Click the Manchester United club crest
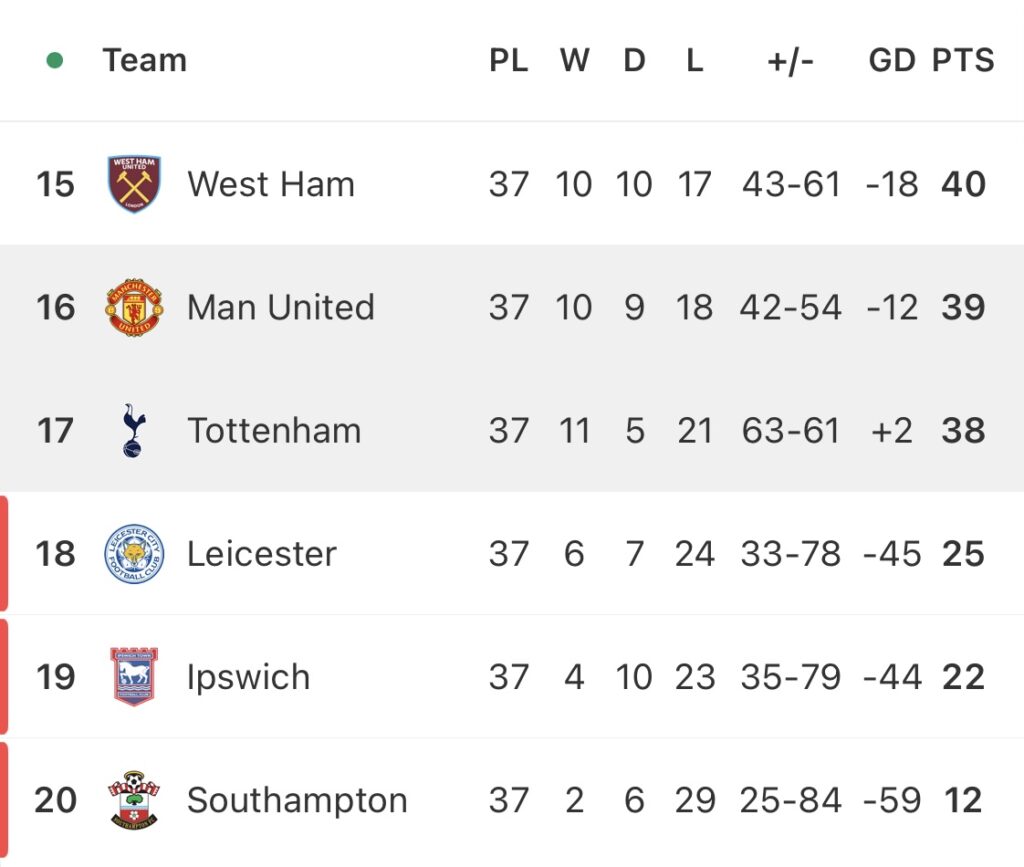 [x=134, y=307]
